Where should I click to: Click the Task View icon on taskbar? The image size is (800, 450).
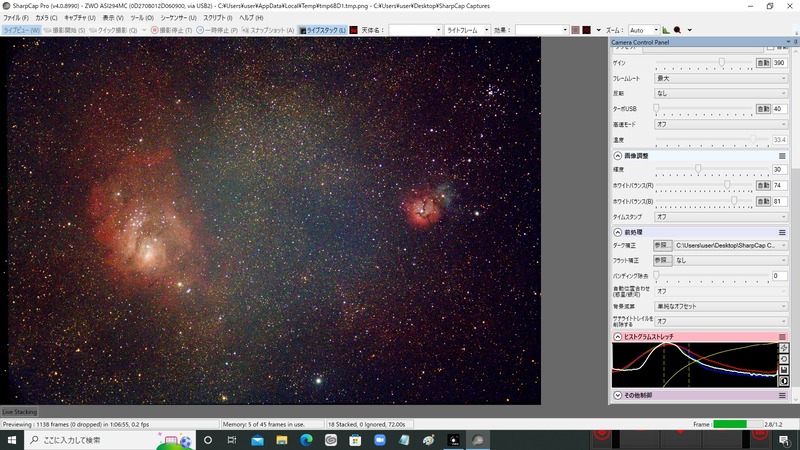tap(232, 440)
